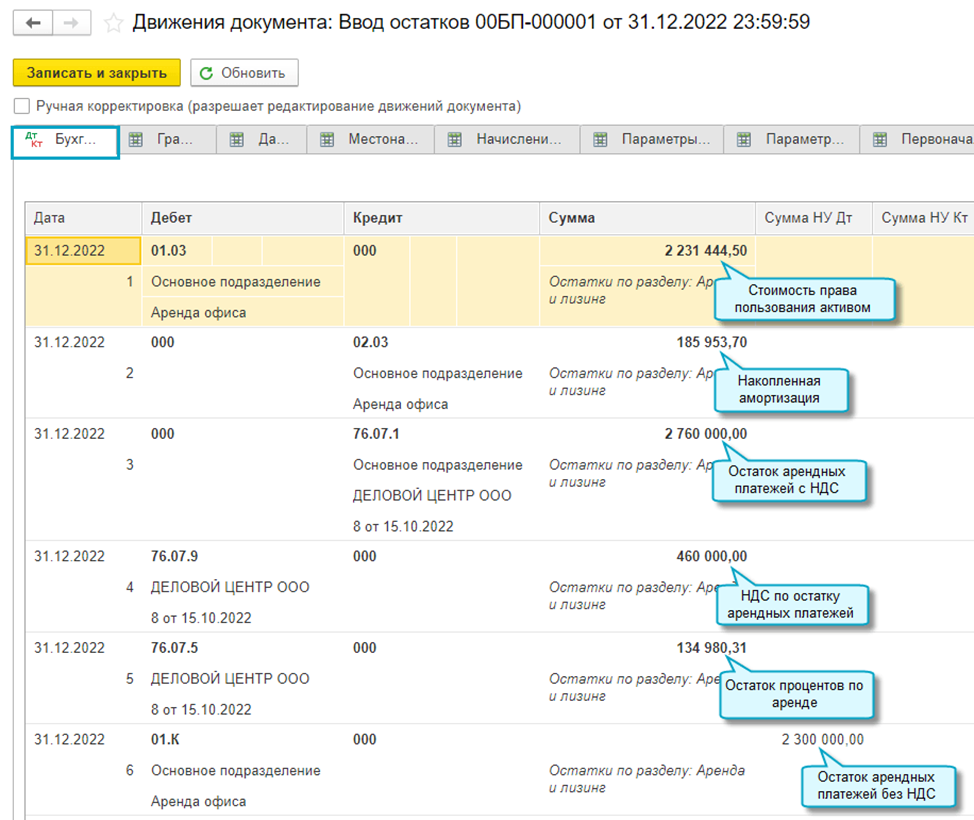The height and width of the screenshot is (820, 974).
Task: Add document to favorites with star icon
Action: point(114,22)
